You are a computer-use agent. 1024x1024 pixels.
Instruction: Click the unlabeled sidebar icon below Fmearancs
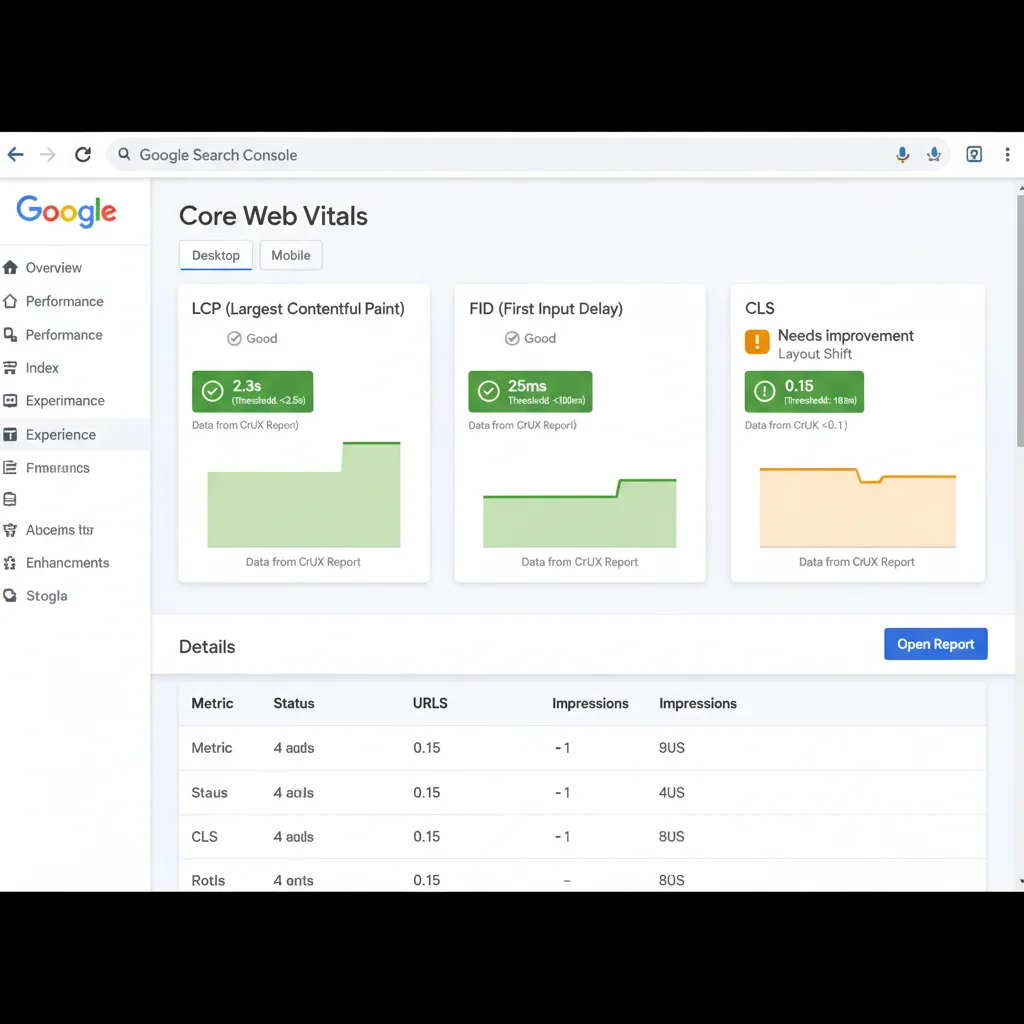pos(10,500)
